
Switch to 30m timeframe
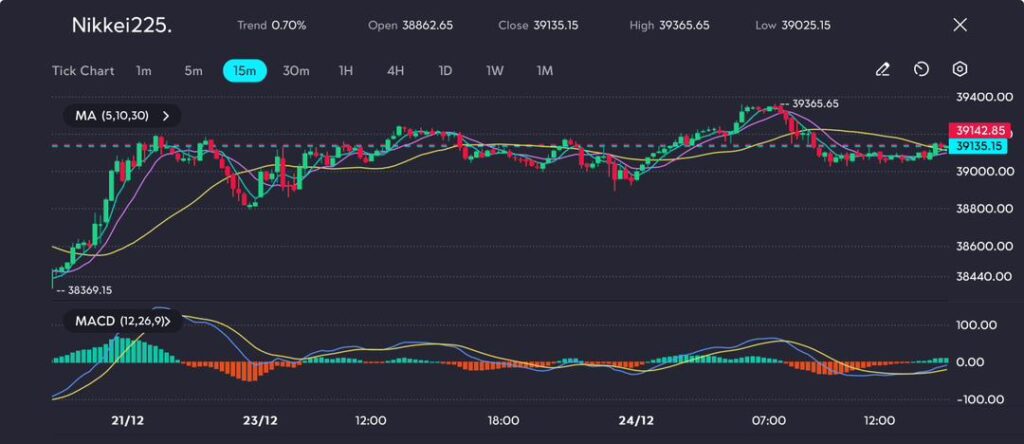pyautogui.click(x=296, y=71)
